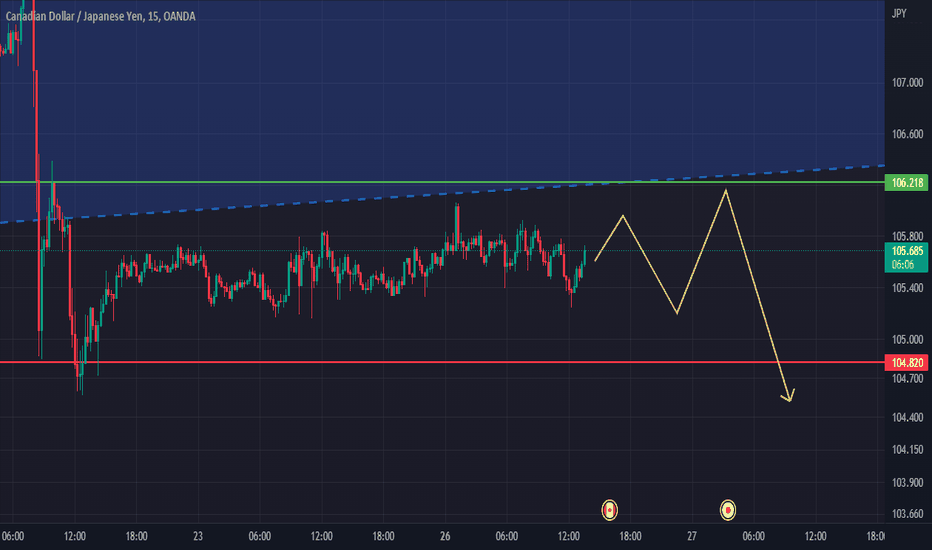Select the red 104.820 price label
The height and width of the screenshot is (550, 932).
point(906,363)
